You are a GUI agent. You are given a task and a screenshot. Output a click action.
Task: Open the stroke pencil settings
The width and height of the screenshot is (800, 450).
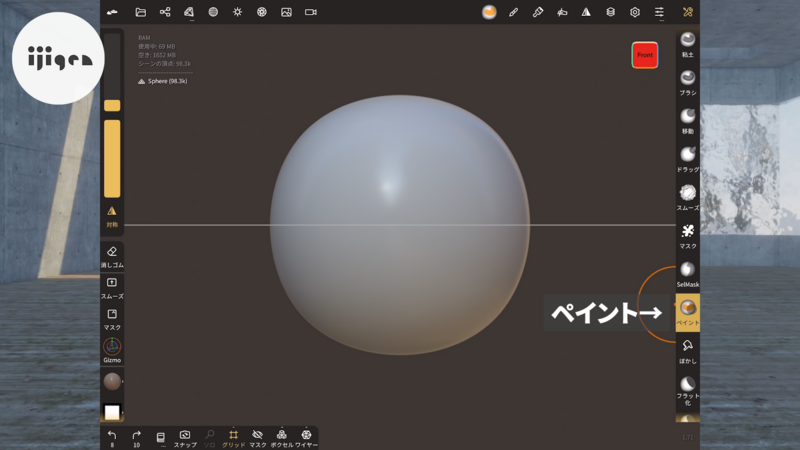coord(513,12)
